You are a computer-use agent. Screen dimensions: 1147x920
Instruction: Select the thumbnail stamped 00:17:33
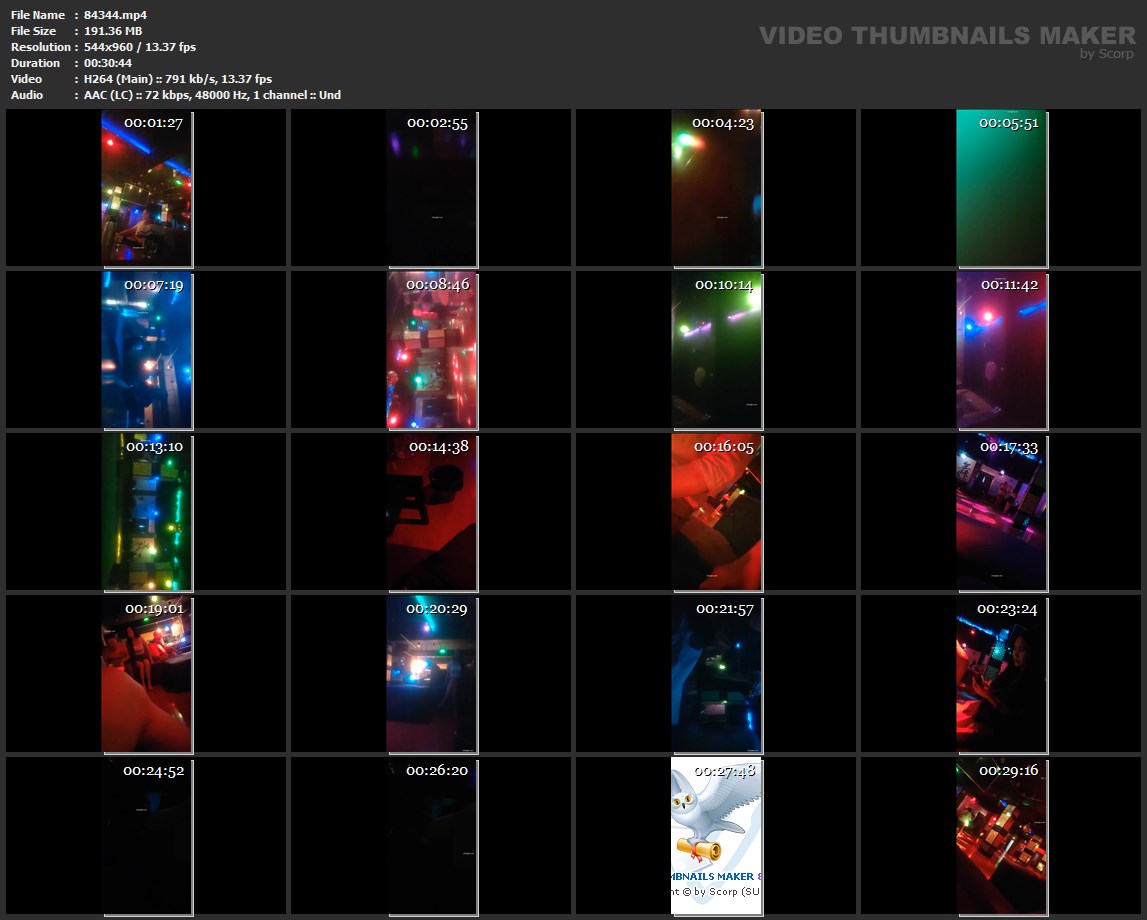(1001, 512)
